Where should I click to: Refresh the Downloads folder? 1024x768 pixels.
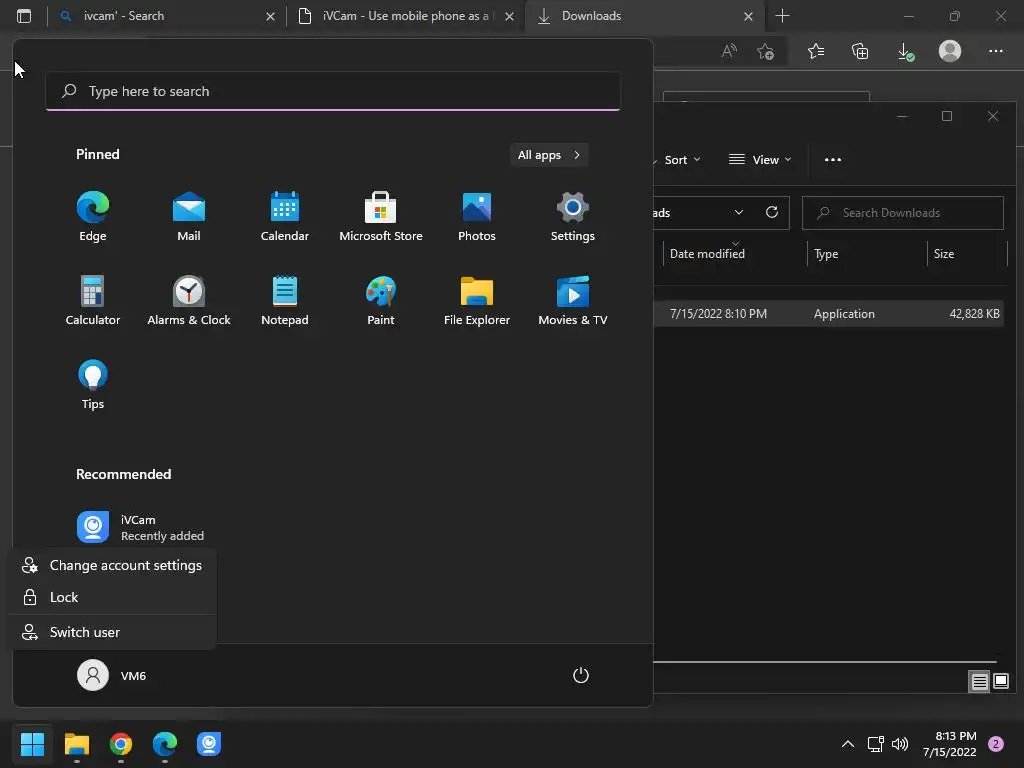point(772,212)
